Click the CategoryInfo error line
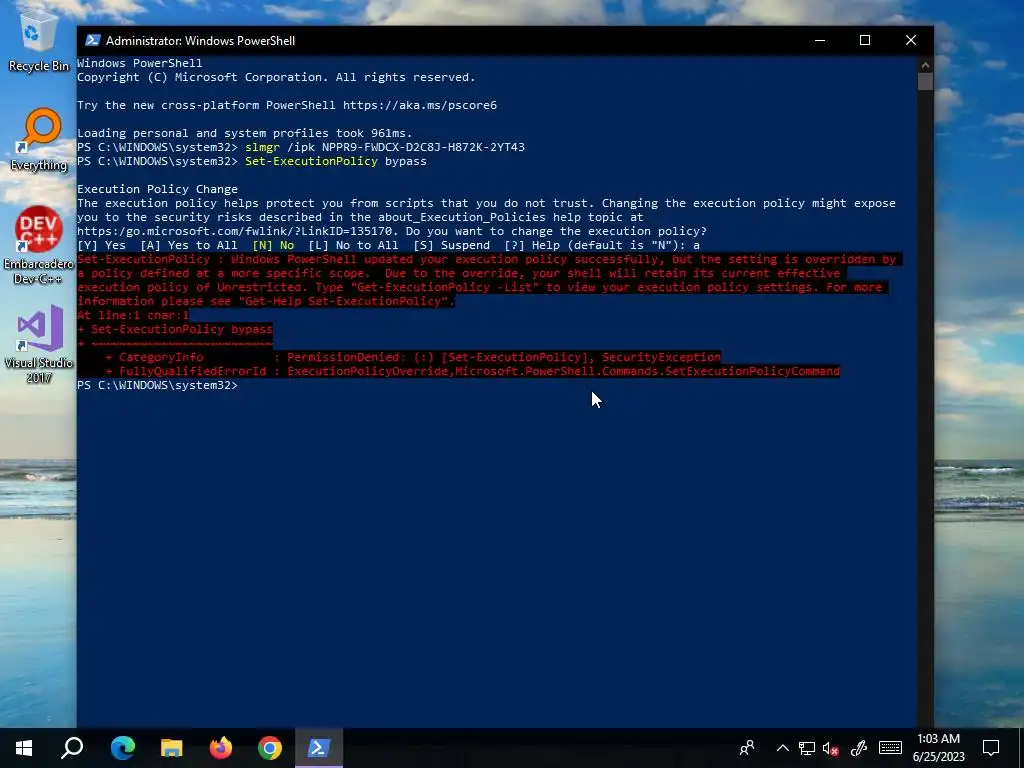 413,357
